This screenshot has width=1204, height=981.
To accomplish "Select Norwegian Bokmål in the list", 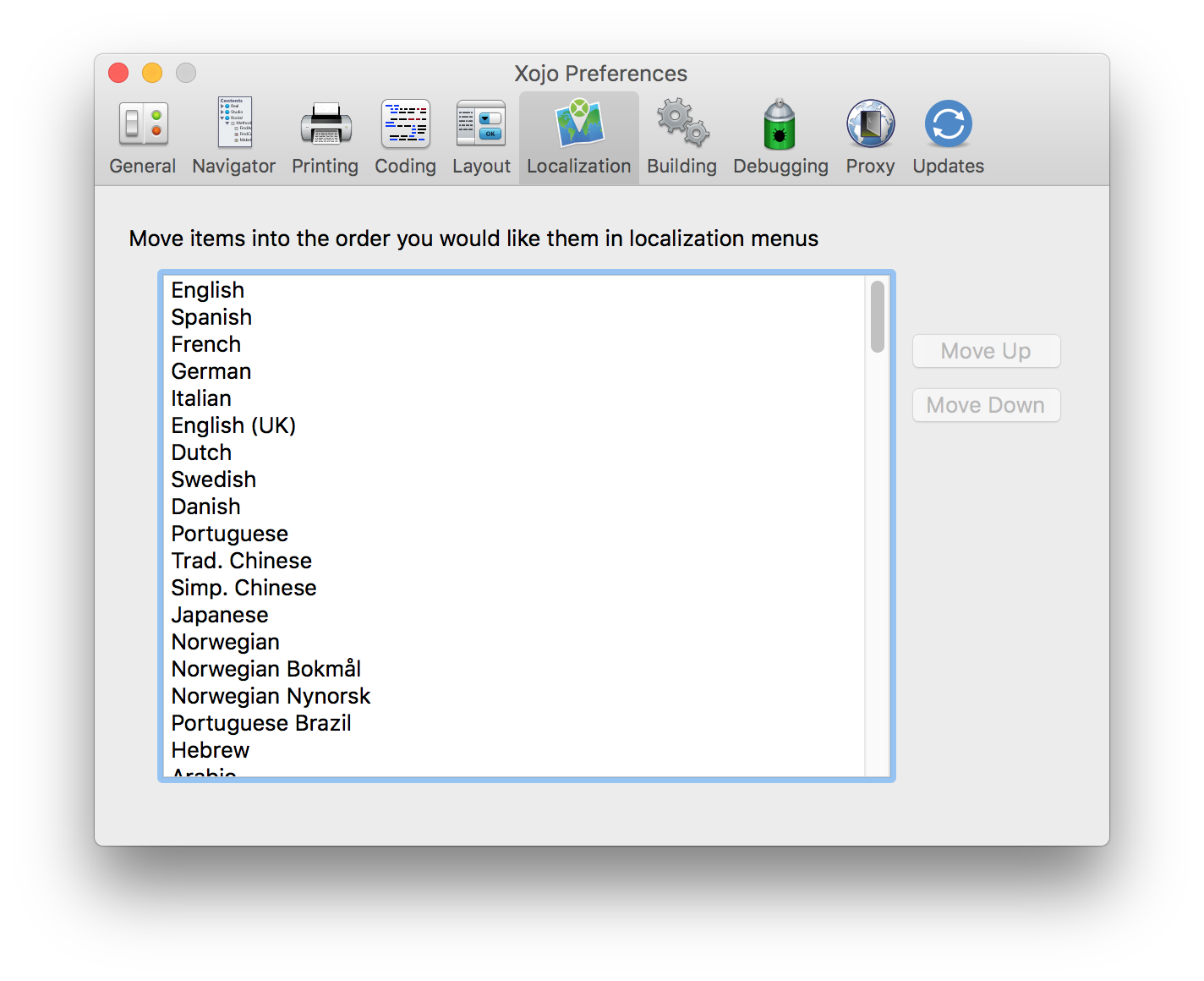I will (x=514, y=669).
